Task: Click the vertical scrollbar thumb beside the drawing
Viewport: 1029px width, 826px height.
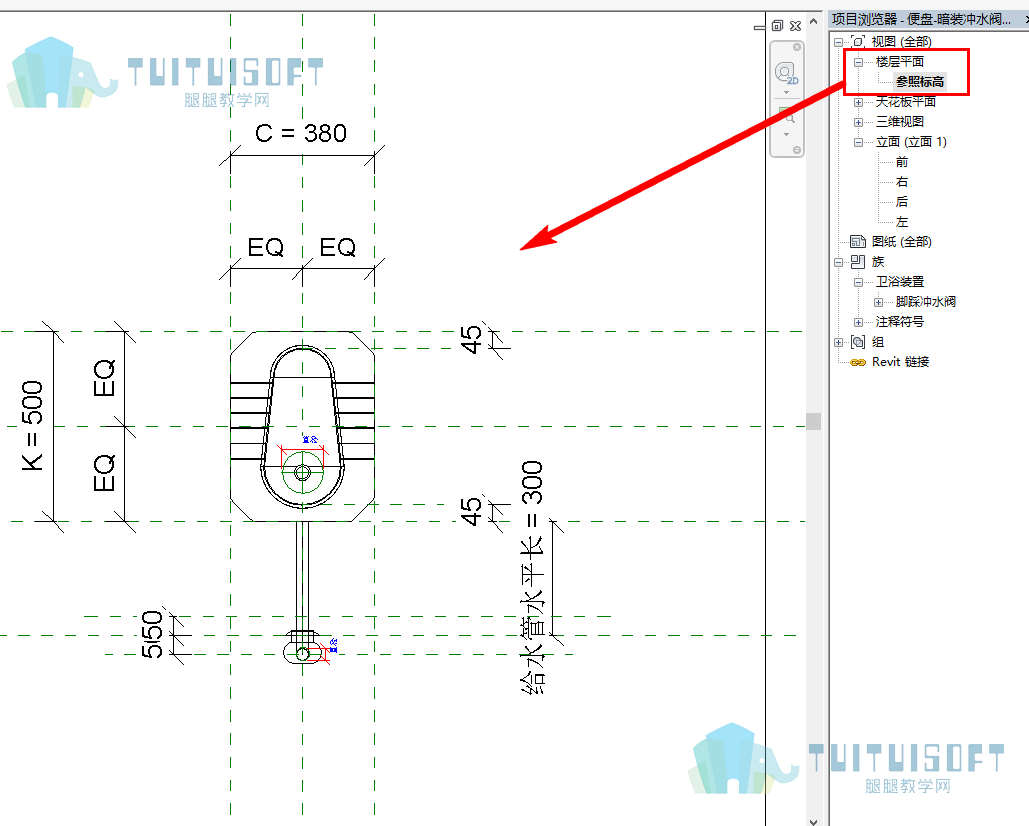Action: pos(814,421)
